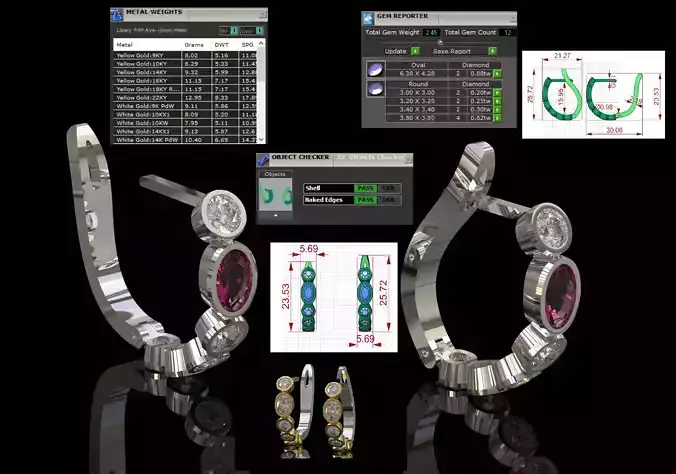
Task: Click the green arrow in the 3.40 X 3.40 row
Action: (x=497, y=110)
